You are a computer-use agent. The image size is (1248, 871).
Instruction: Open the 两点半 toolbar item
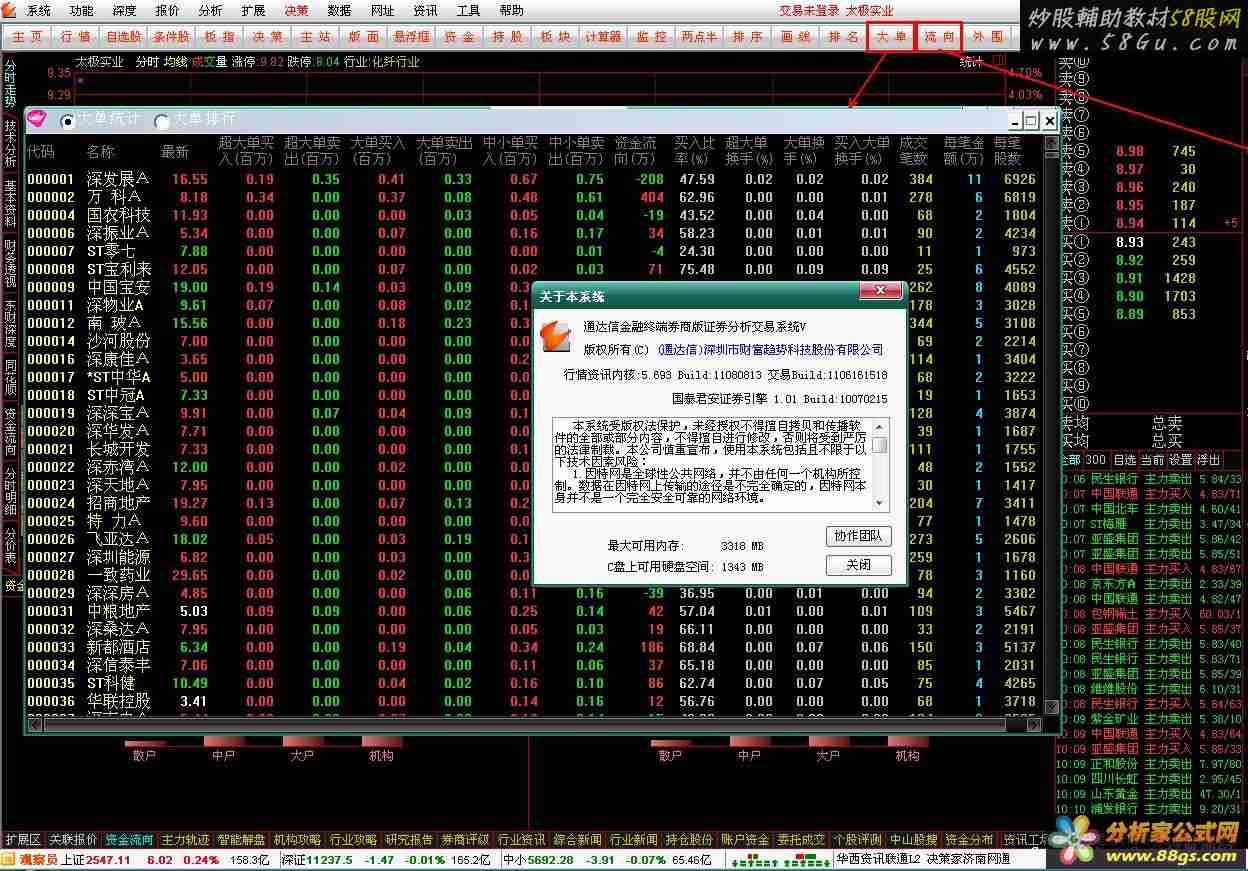699,36
